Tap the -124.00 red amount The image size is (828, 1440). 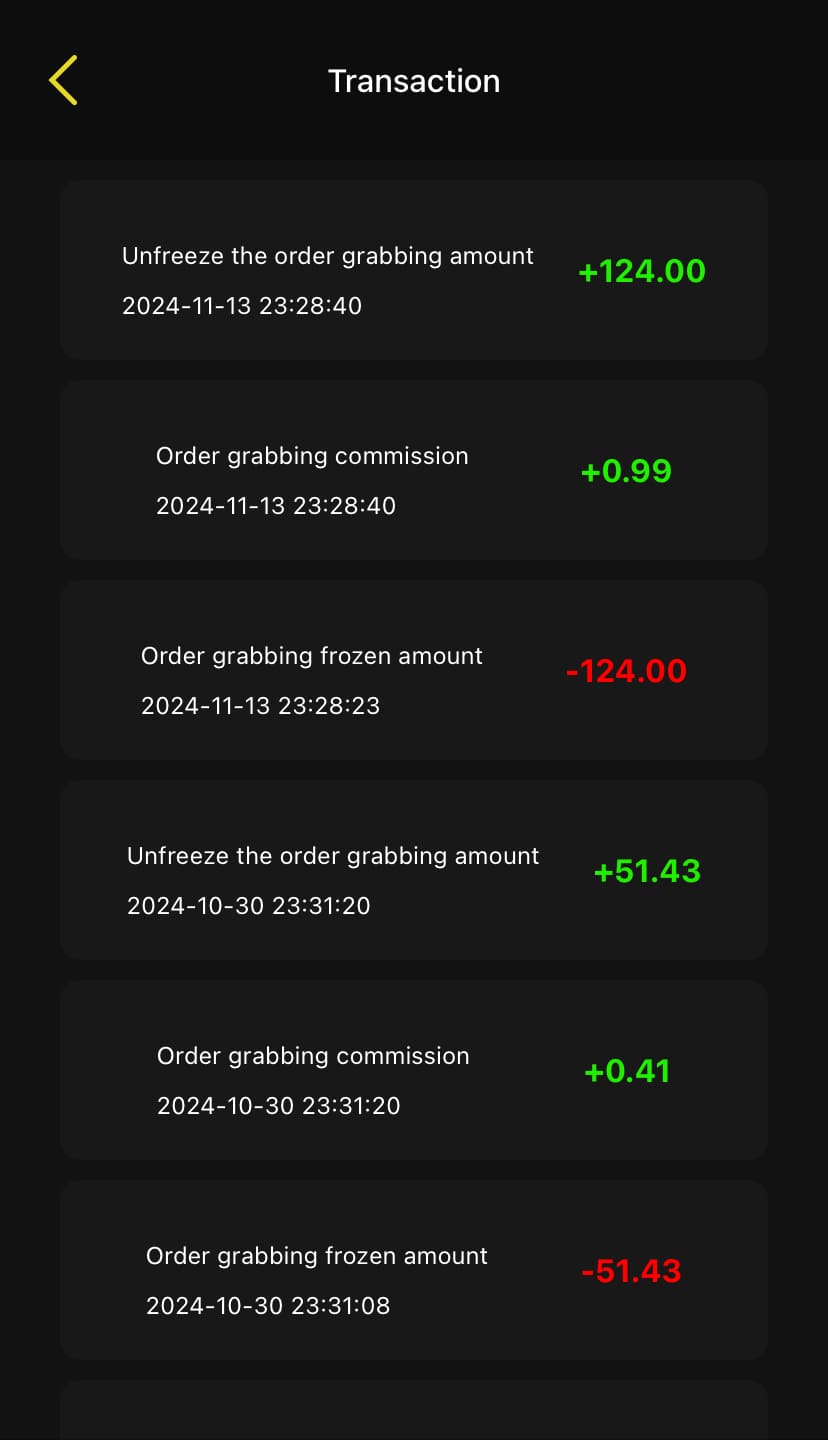point(626,671)
